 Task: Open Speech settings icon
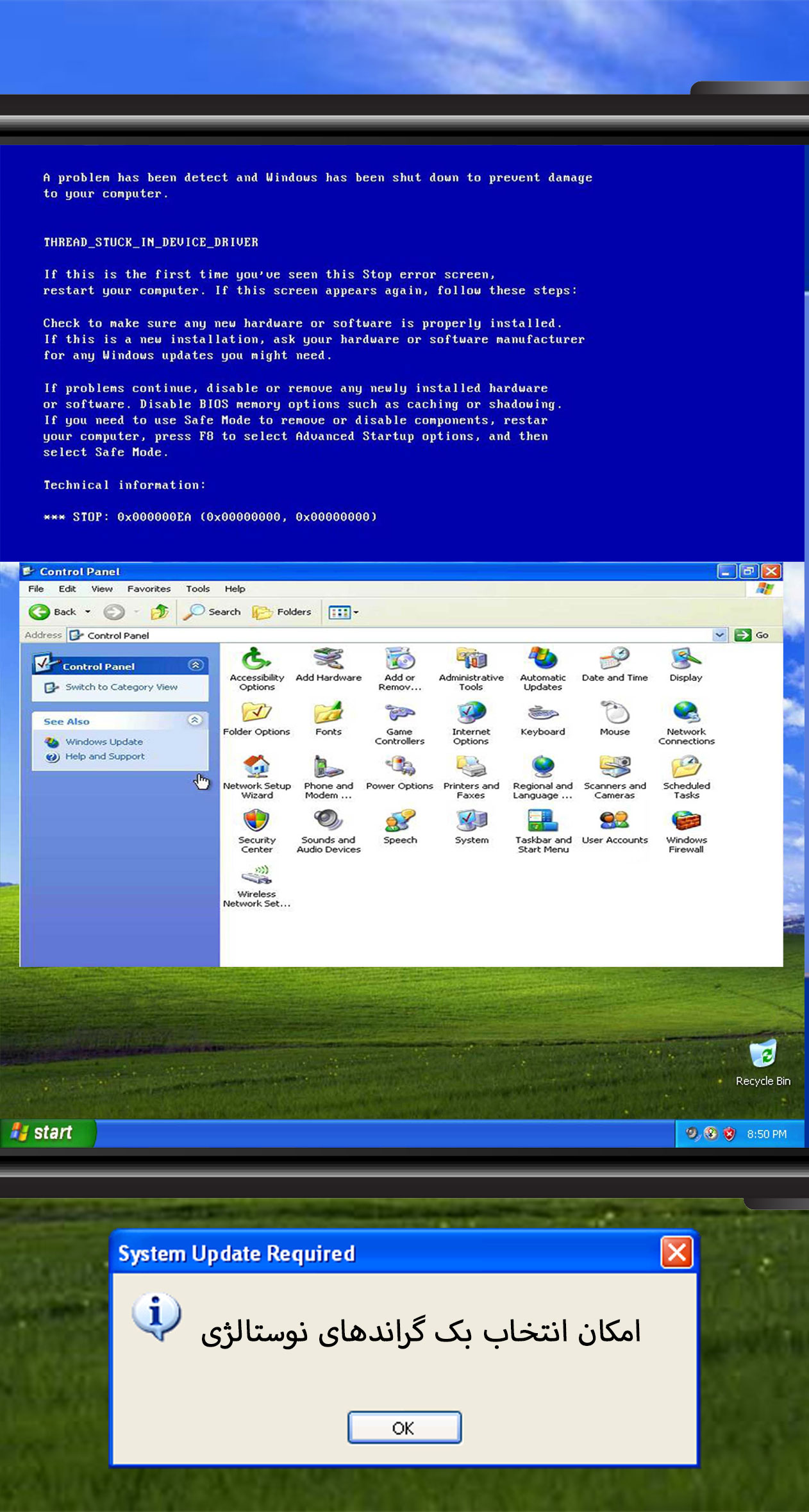(399, 827)
